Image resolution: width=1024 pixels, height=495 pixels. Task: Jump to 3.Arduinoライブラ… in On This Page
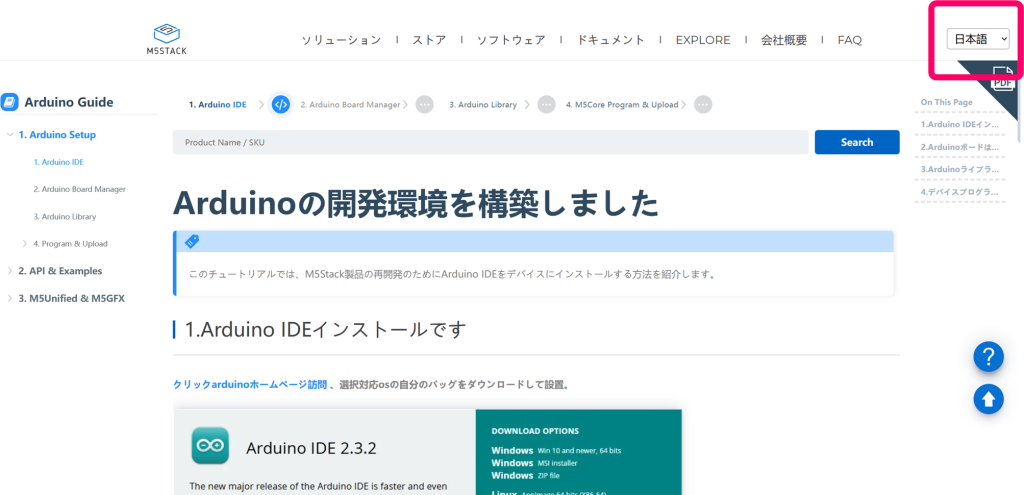959,169
